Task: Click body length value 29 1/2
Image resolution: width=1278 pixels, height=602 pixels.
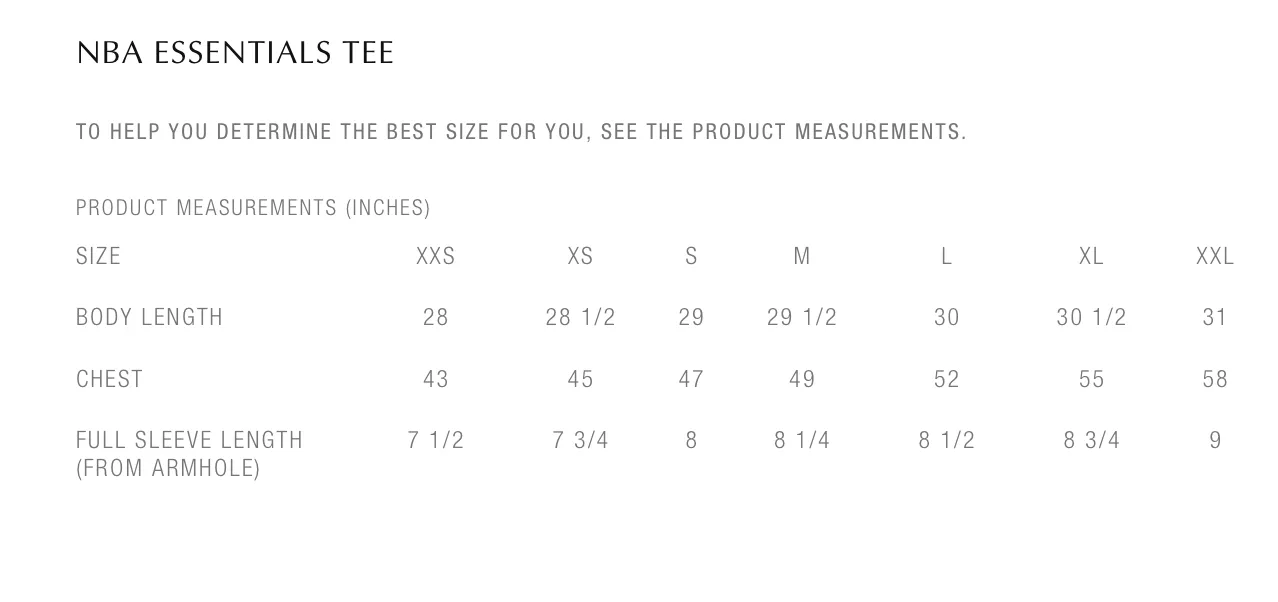Action: (802, 318)
